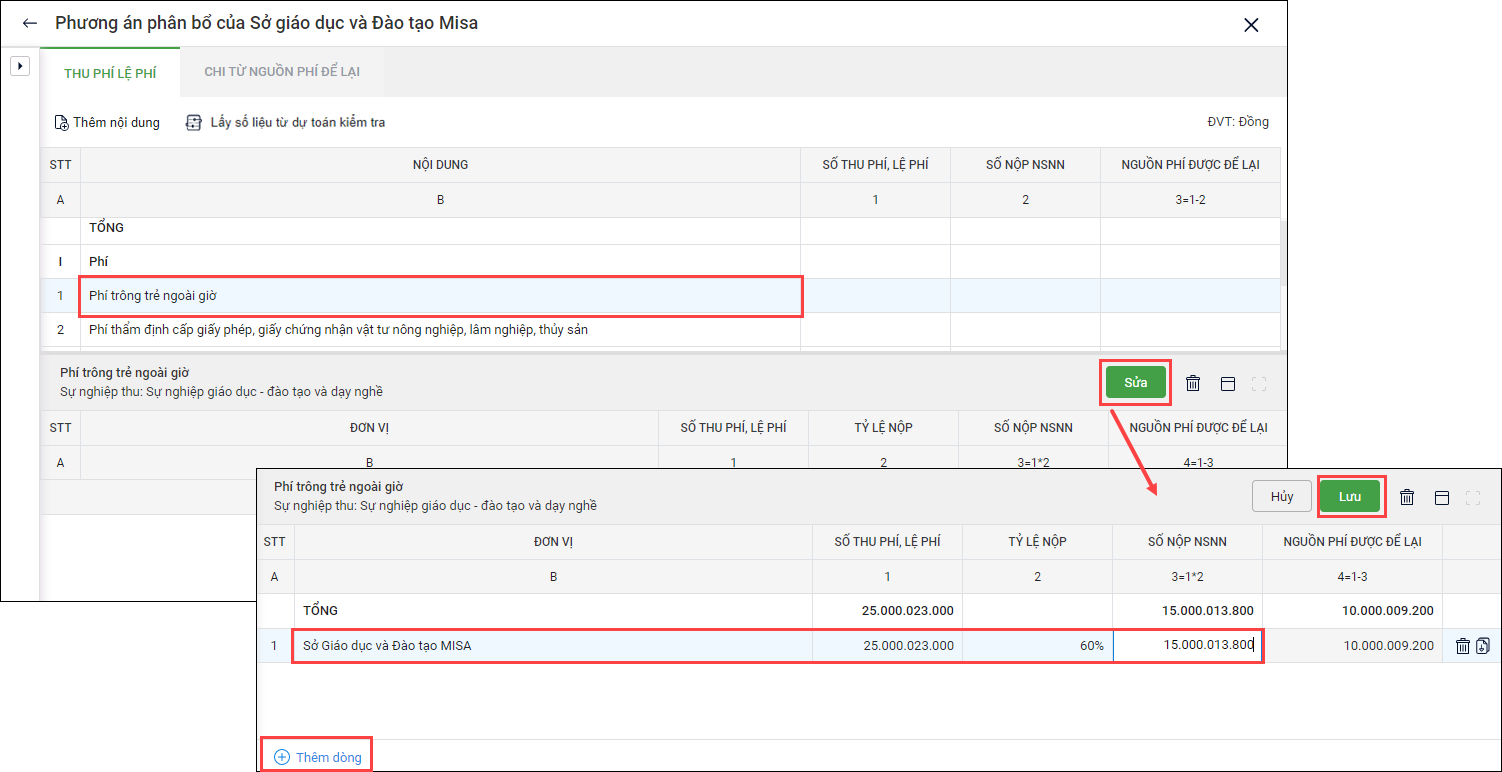Switch to Chi từ nguồn phí để lại tab

281,72
